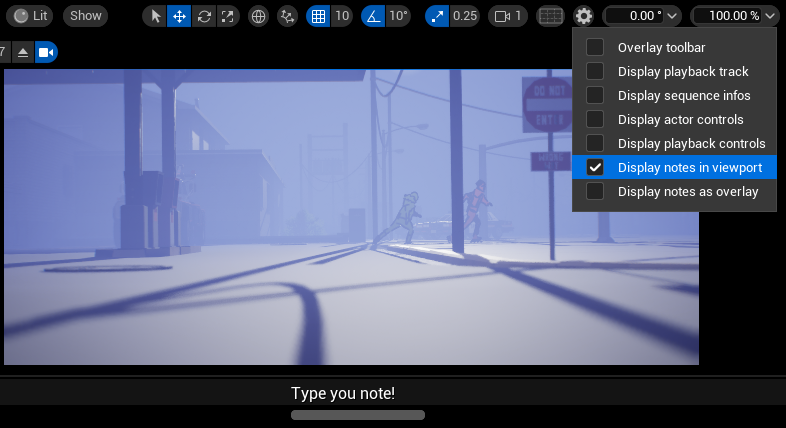Toggle world coordinate system globe icon
The width and height of the screenshot is (786, 428).
(258, 16)
